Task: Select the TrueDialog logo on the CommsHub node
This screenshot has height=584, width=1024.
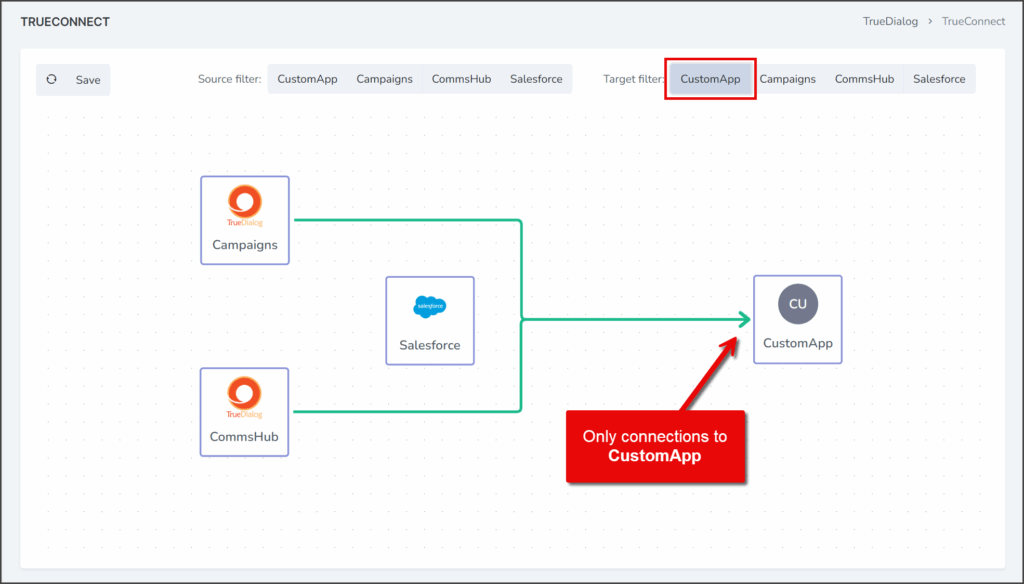Action: (244, 397)
